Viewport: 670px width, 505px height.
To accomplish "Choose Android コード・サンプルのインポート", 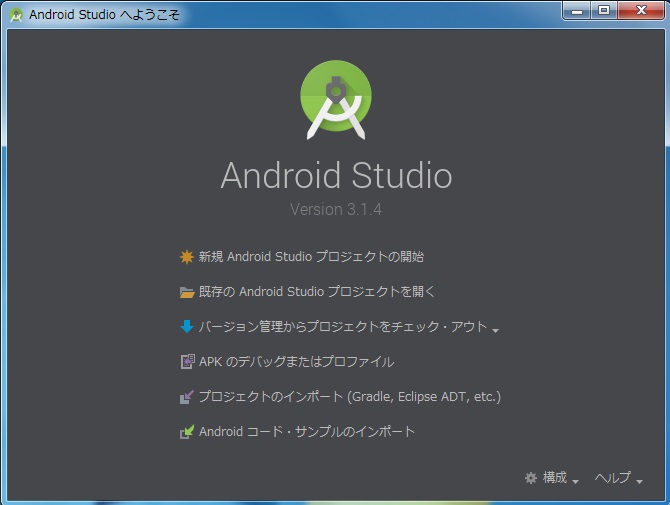I will (307, 432).
